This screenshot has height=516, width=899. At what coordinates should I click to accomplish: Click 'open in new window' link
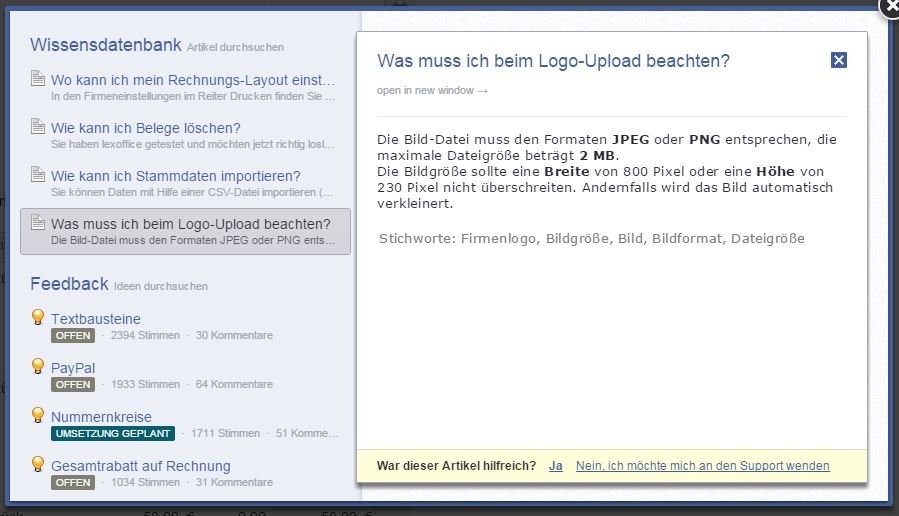[432, 91]
